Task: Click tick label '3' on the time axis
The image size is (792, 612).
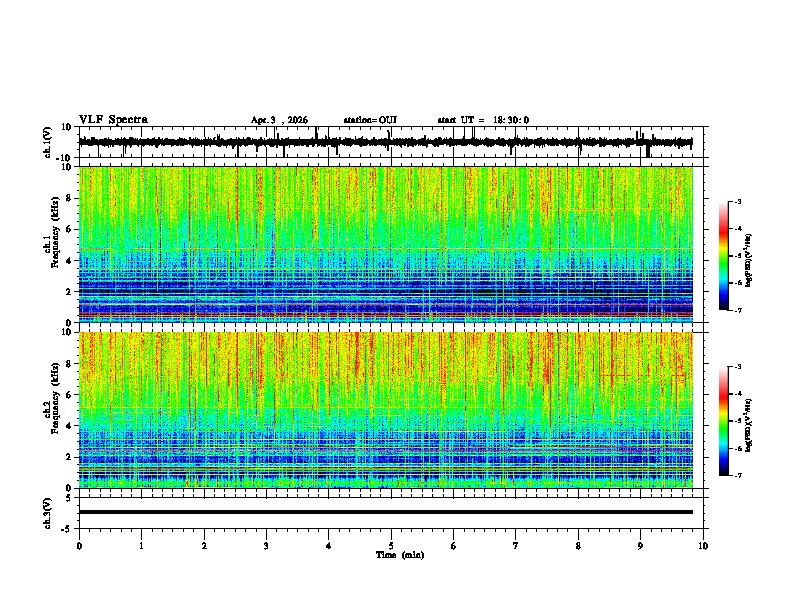Action: pos(266,546)
